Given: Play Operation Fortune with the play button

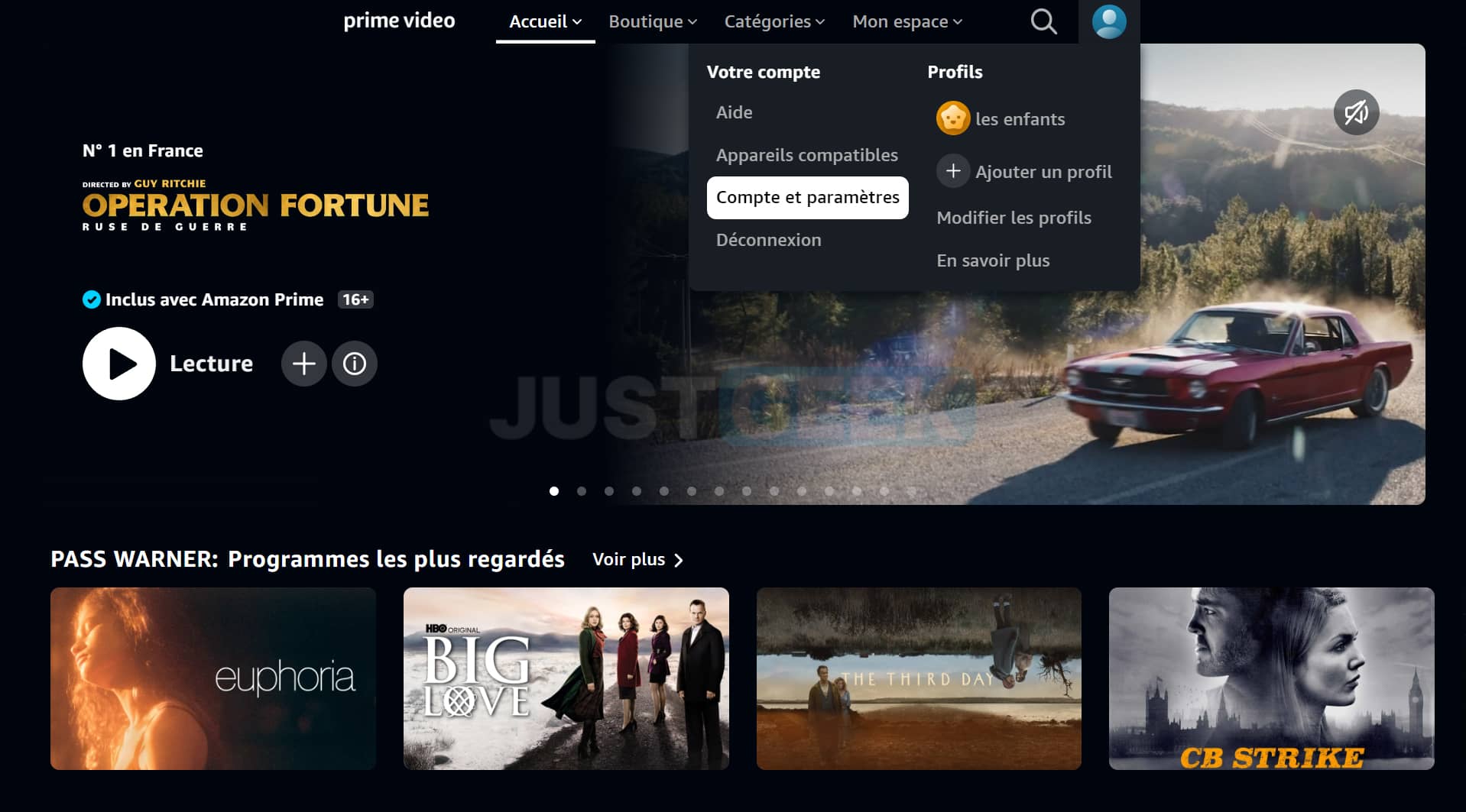Looking at the screenshot, I should pos(119,364).
